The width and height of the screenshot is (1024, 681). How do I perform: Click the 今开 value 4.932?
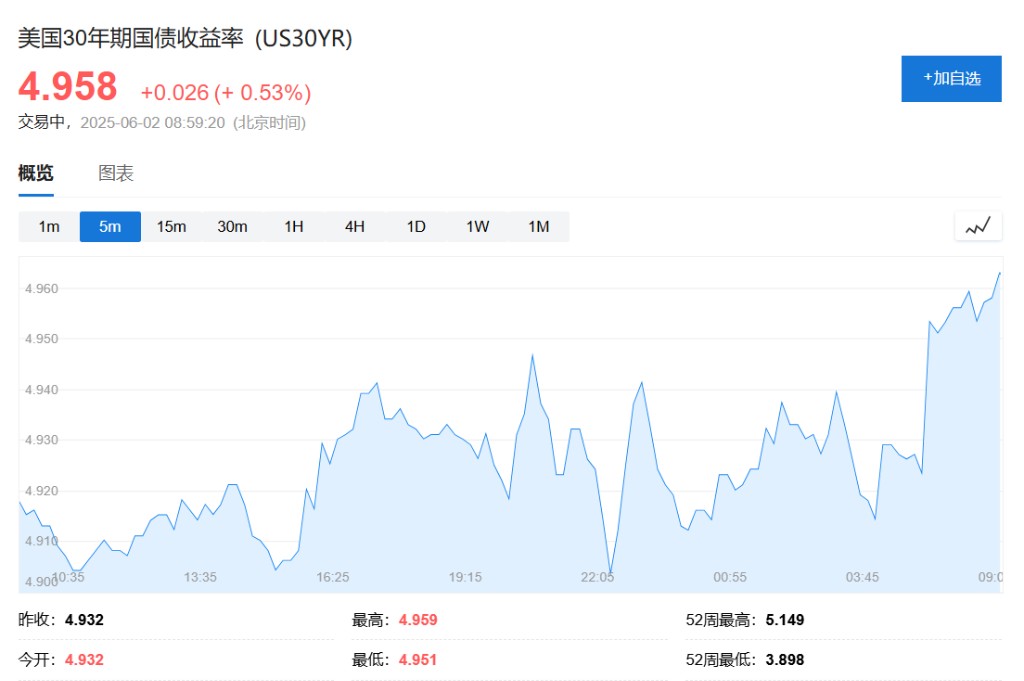84,659
